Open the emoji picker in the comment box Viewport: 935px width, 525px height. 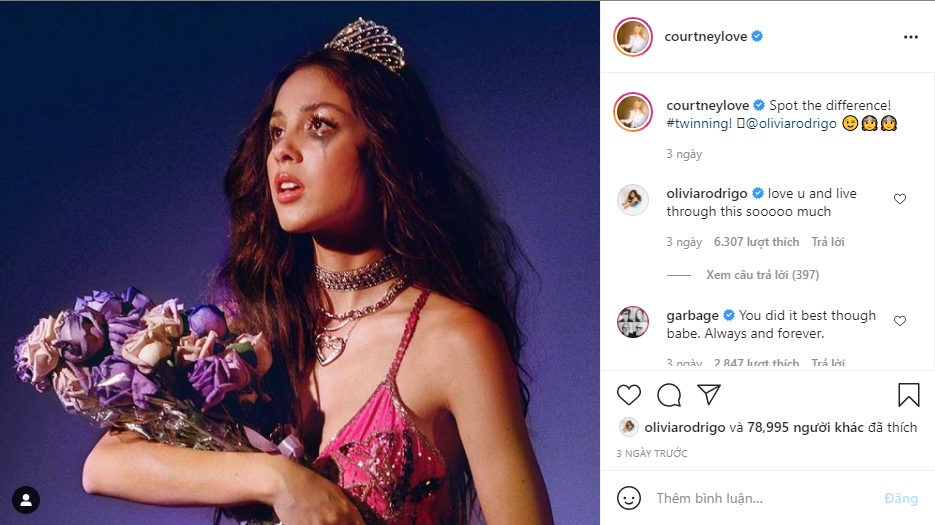(x=629, y=497)
